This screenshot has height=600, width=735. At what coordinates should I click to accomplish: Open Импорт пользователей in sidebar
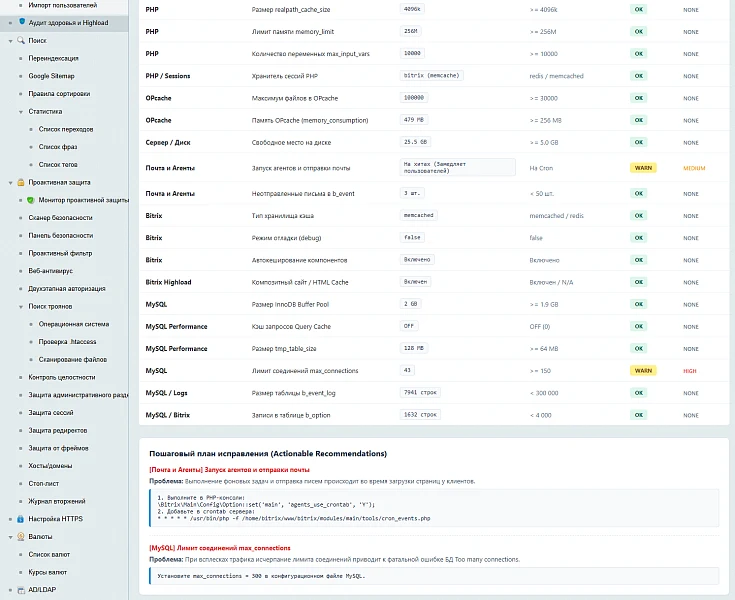click(63, 5)
